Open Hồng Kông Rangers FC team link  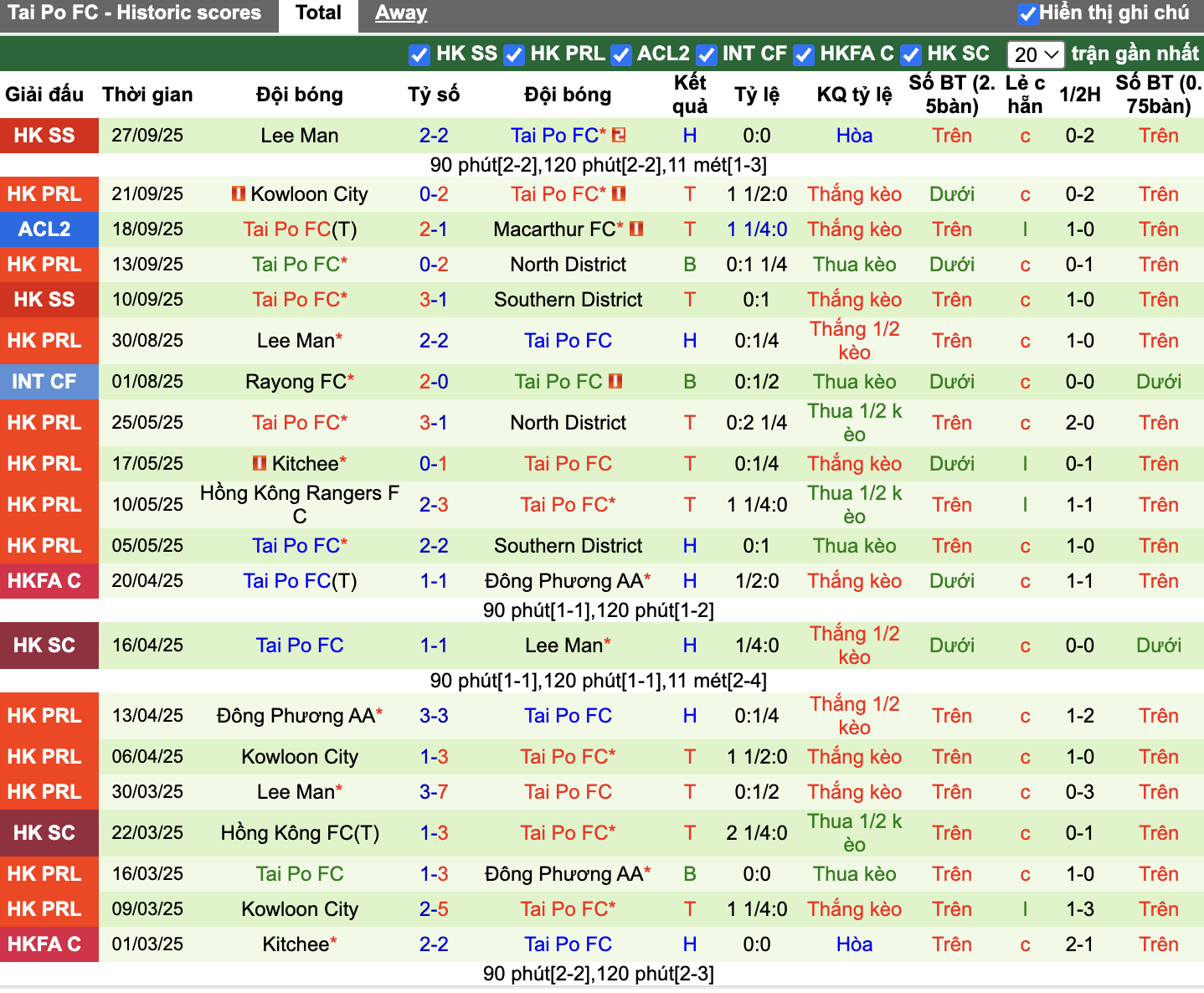click(x=300, y=504)
